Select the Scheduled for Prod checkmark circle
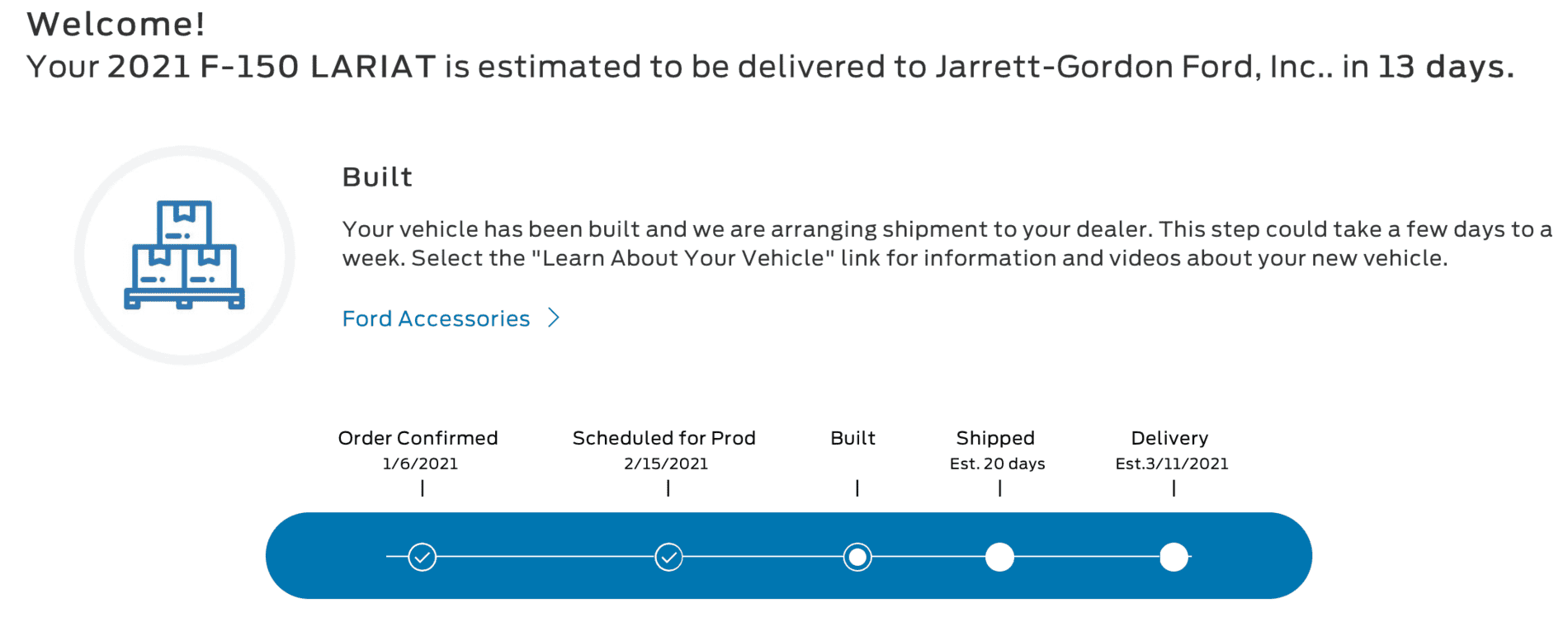The image size is (1568, 617). tap(668, 558)
